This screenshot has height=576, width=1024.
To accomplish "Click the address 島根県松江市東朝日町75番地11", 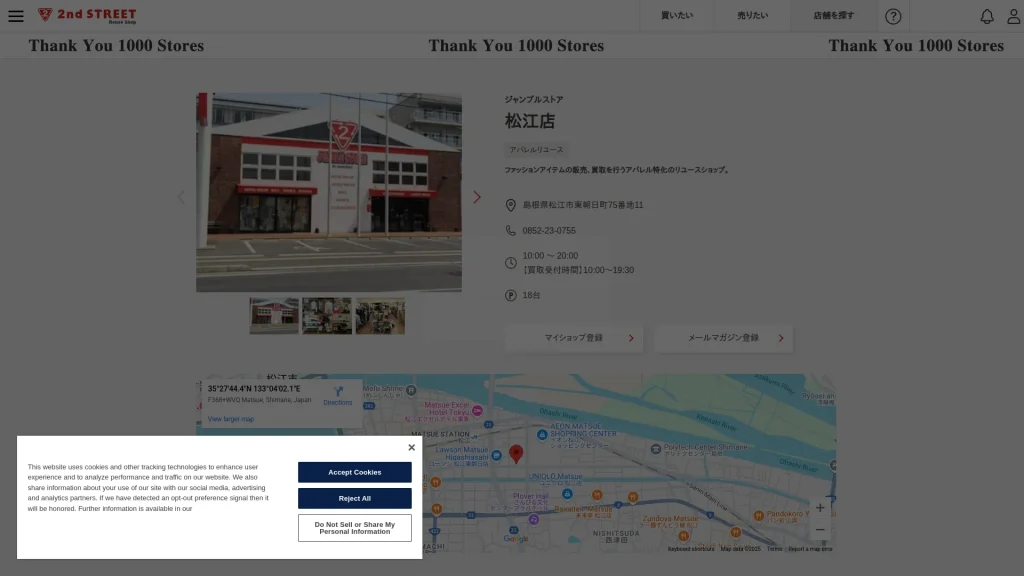I will click(x=583, y=205).
